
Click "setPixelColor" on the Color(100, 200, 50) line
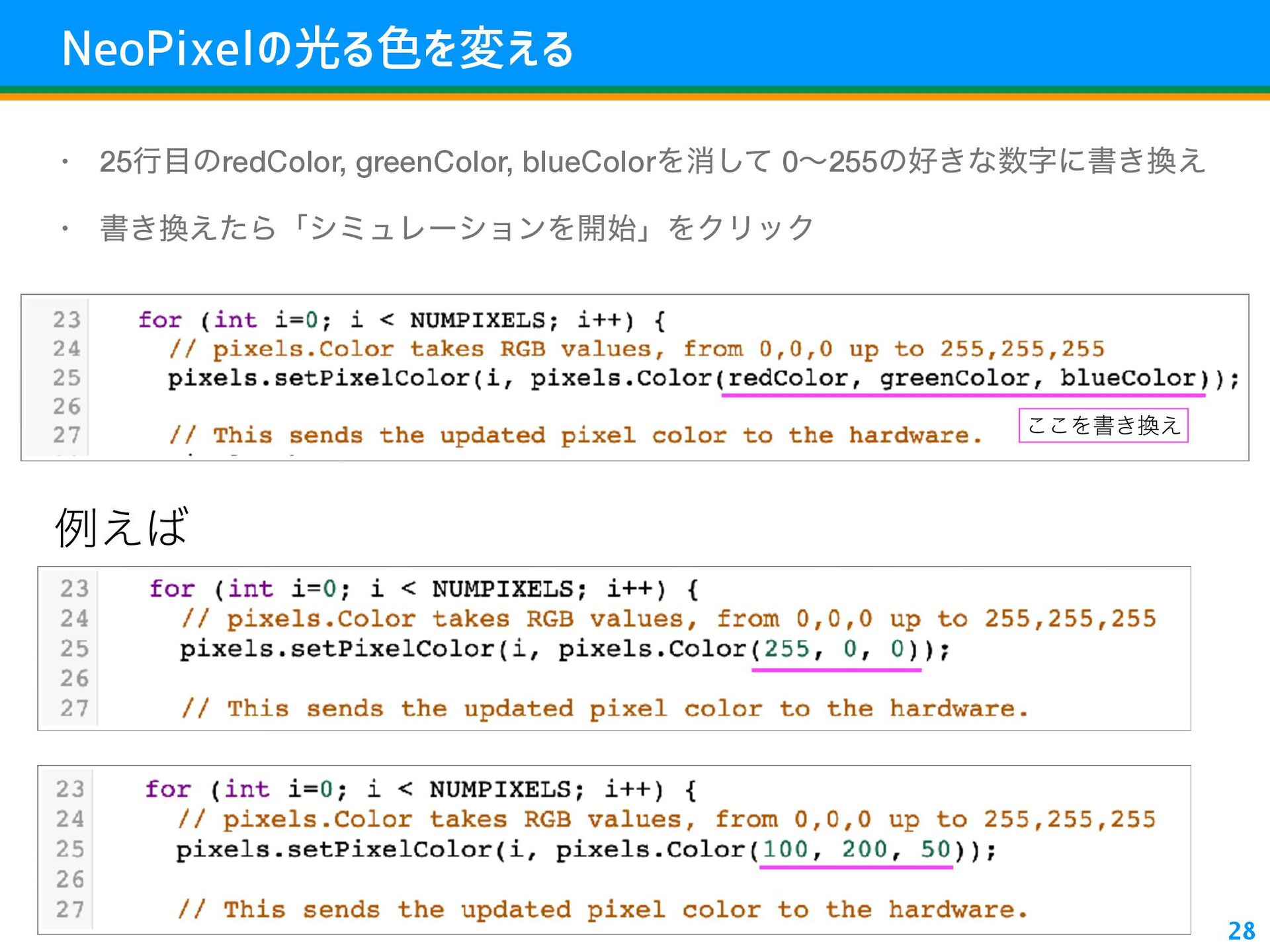point(390,850)
